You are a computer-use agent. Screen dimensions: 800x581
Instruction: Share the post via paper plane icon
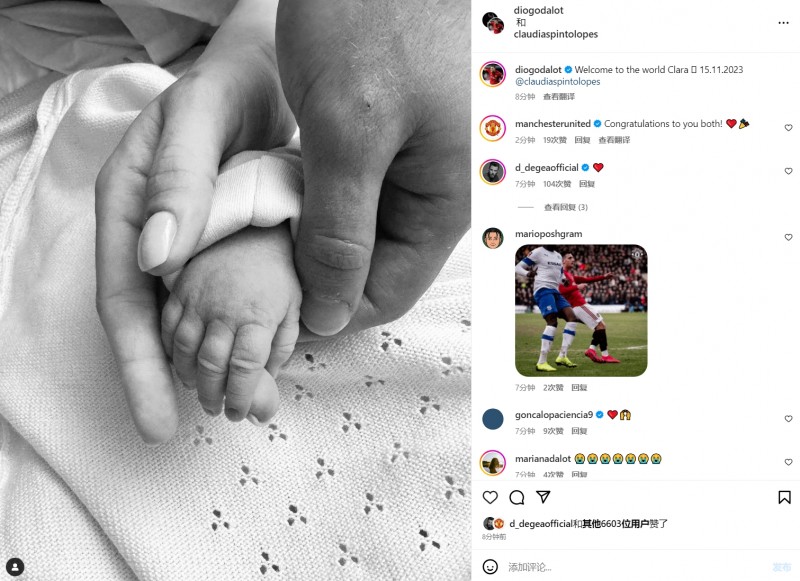(x=543, y=497)
